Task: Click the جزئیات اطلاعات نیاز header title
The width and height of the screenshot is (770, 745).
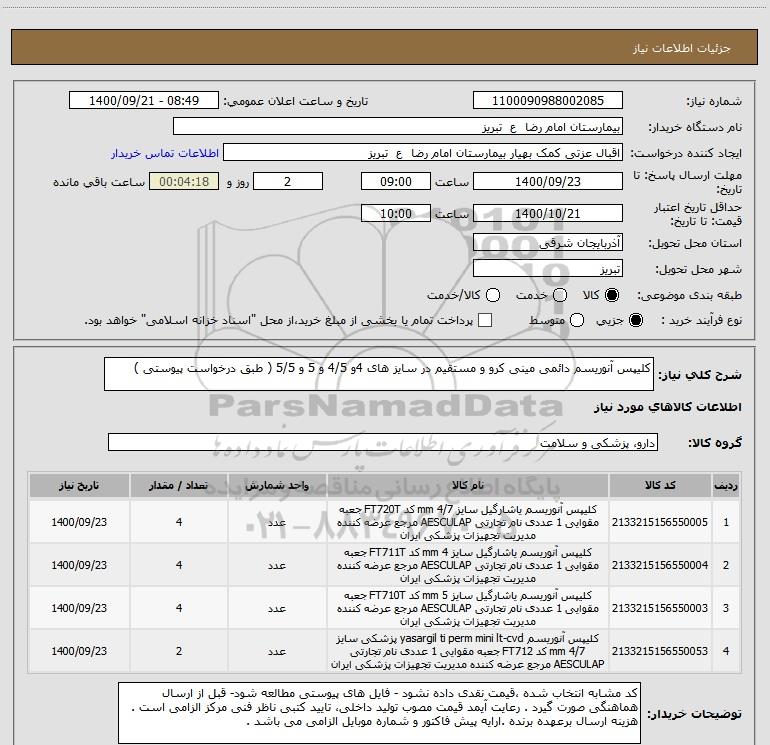Action: pyautogui.click(x=682, y=48)
